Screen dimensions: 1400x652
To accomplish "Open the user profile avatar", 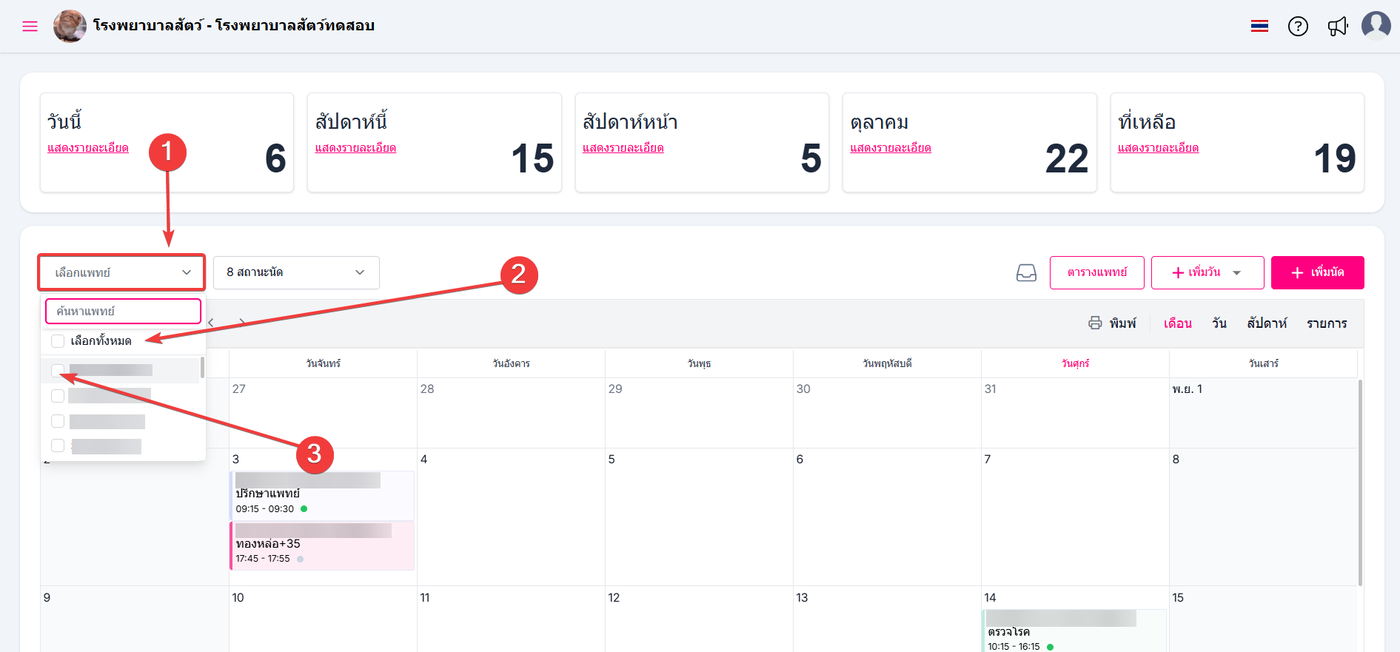I will [x=1376, y=25].
